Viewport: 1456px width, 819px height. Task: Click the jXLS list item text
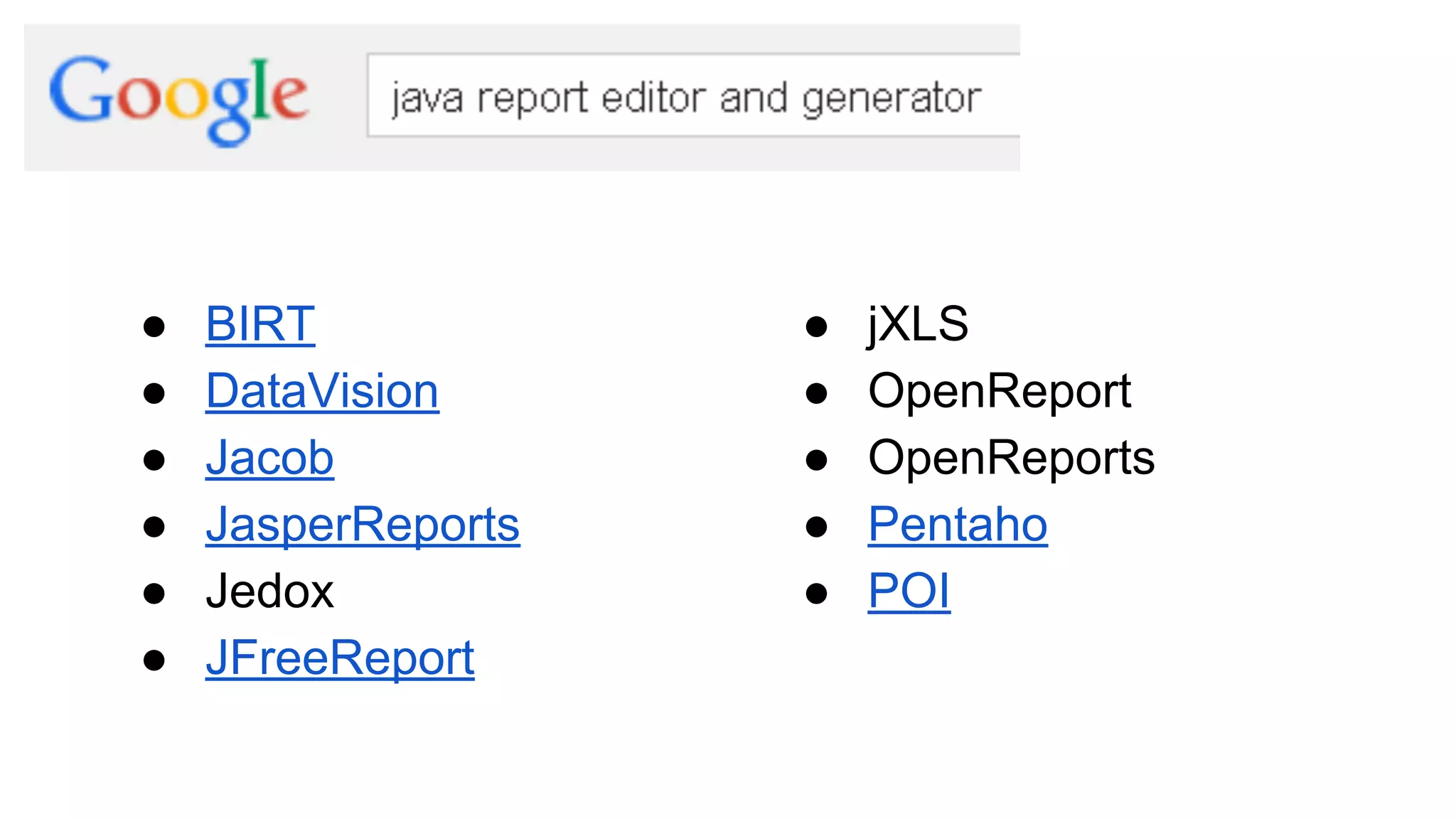[918, 324]
